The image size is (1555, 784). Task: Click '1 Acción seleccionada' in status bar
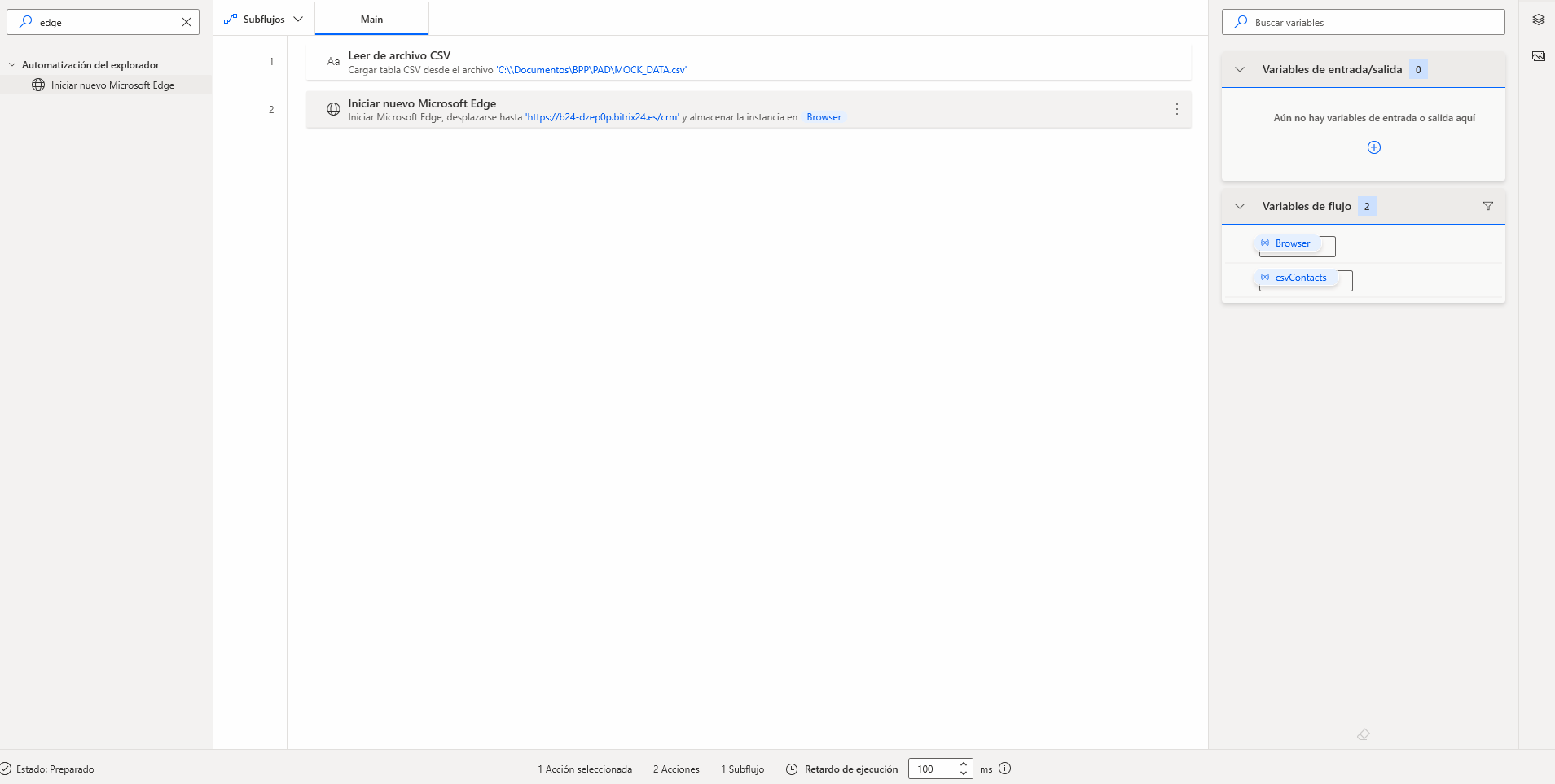coord(585,769)
